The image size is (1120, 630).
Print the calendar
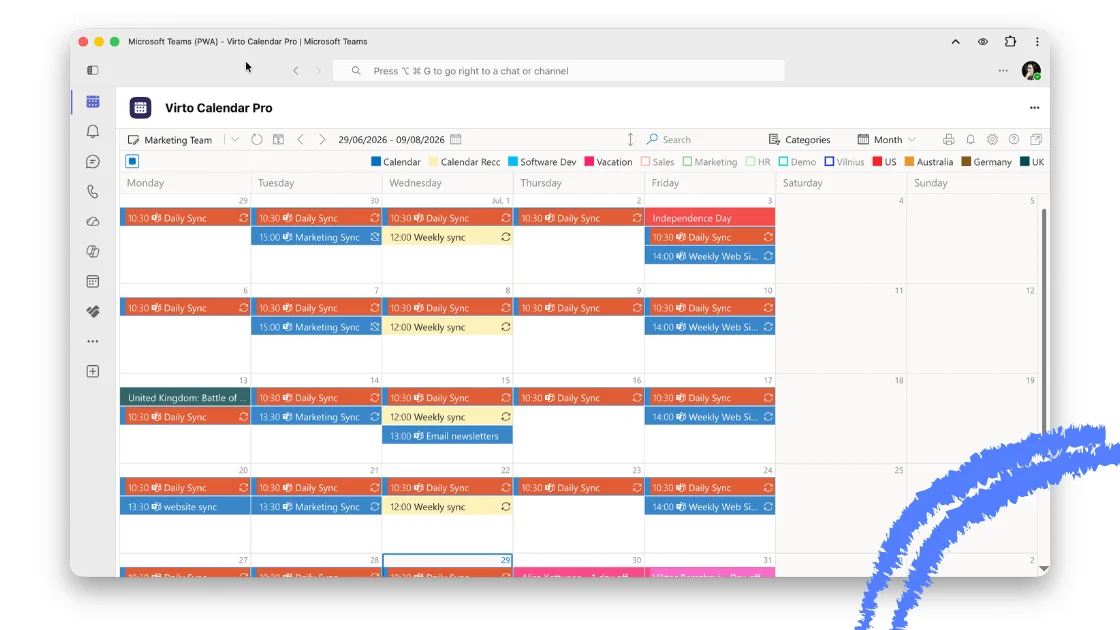(x=949, y=139)
